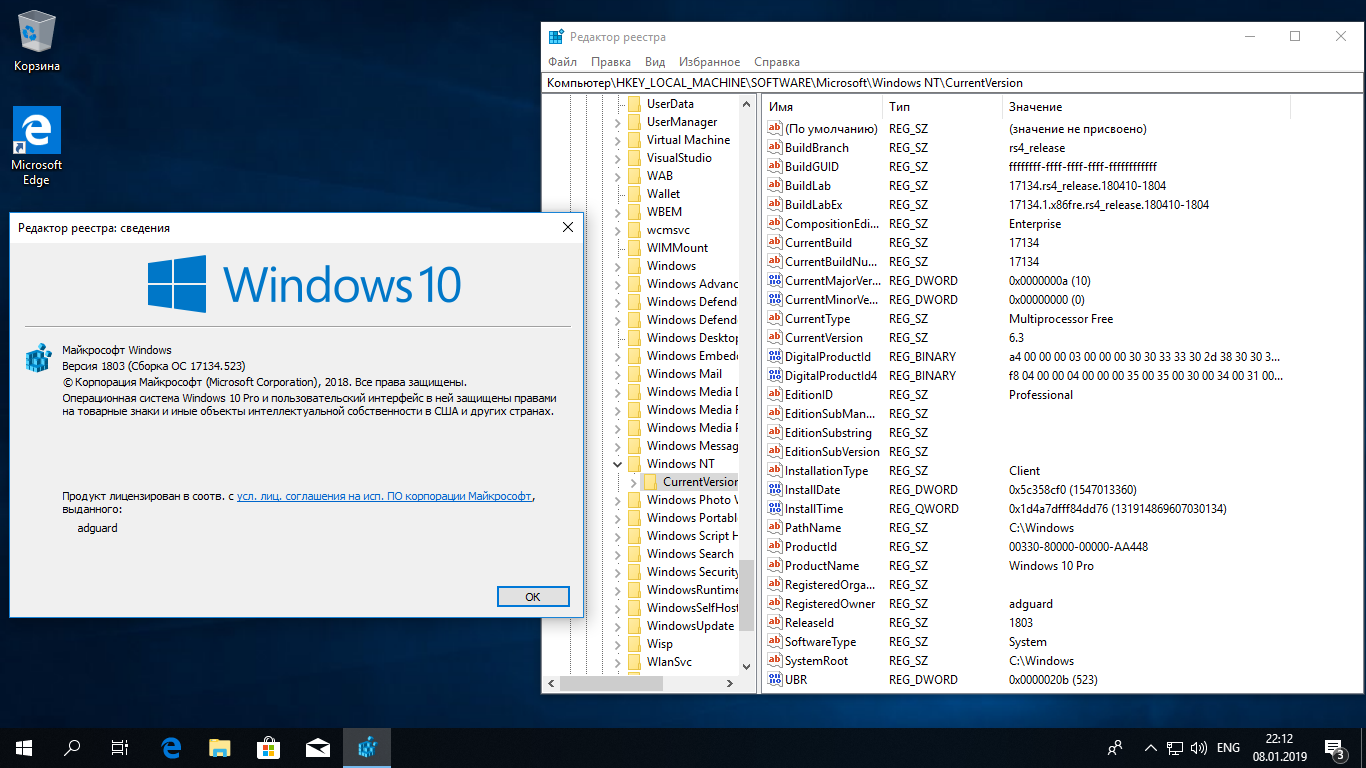
Task: Select the BuildLabEx value name
Action: tap(815, 204)
